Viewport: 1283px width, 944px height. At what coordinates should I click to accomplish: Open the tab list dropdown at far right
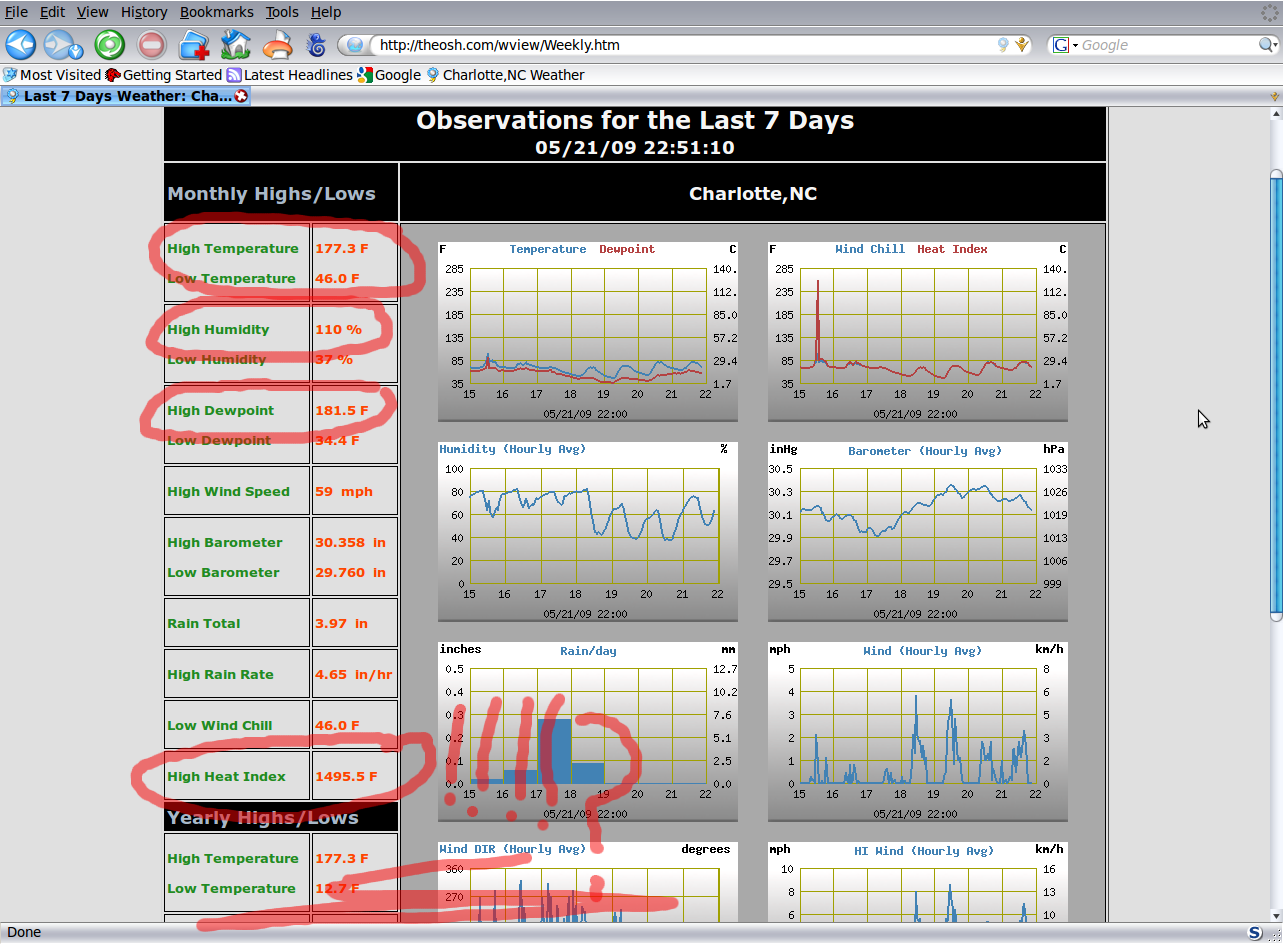click(1274, 96)
